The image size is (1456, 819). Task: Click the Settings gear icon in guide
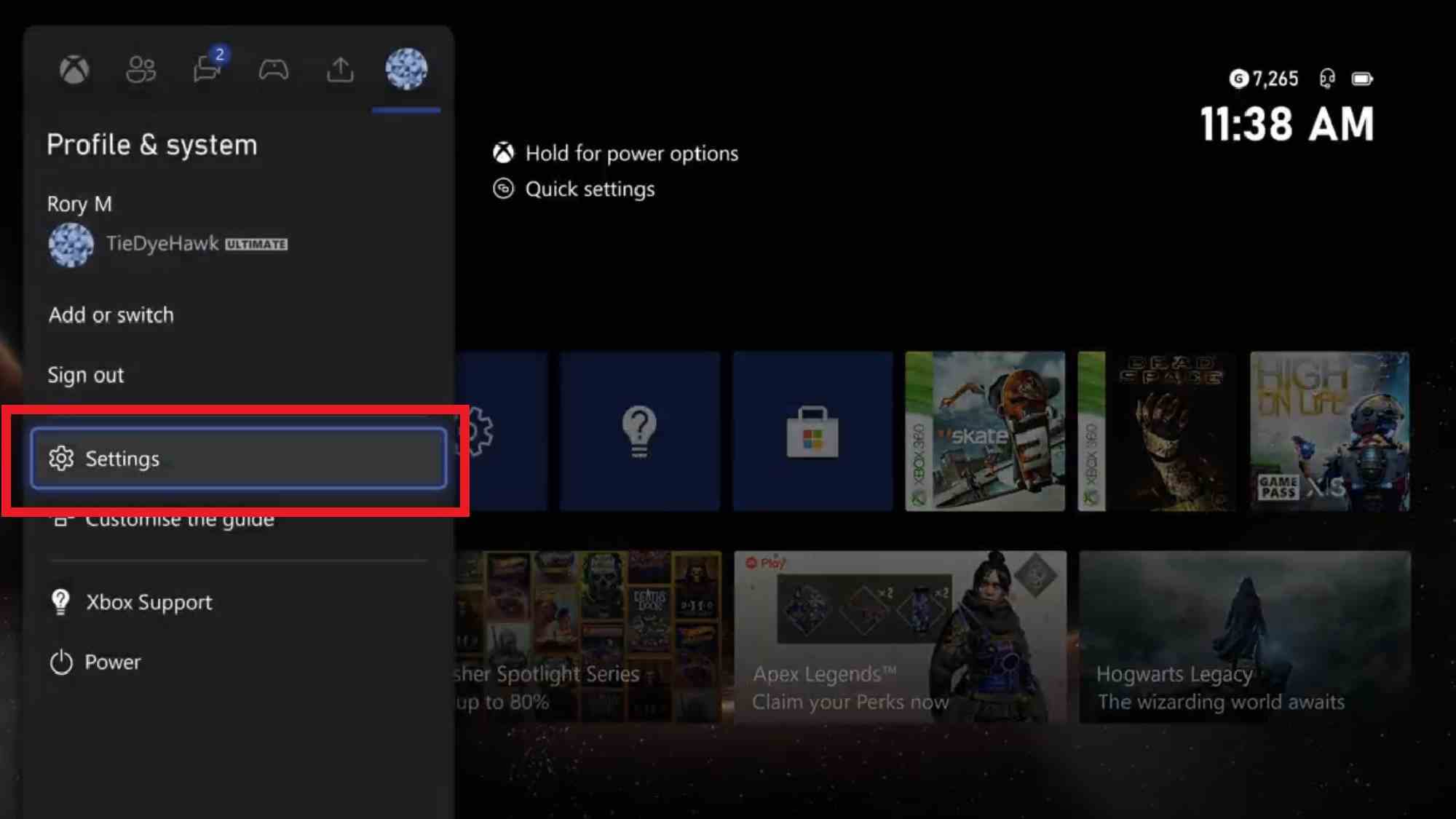point(61,458)
